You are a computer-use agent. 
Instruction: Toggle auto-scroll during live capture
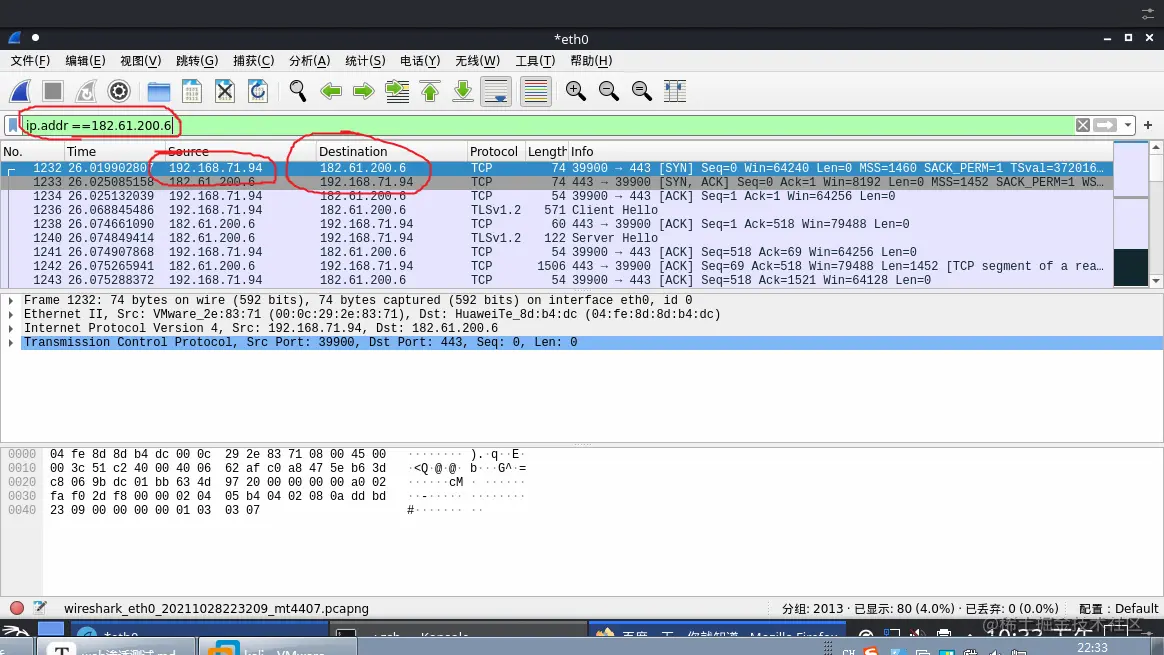(496, 91)
